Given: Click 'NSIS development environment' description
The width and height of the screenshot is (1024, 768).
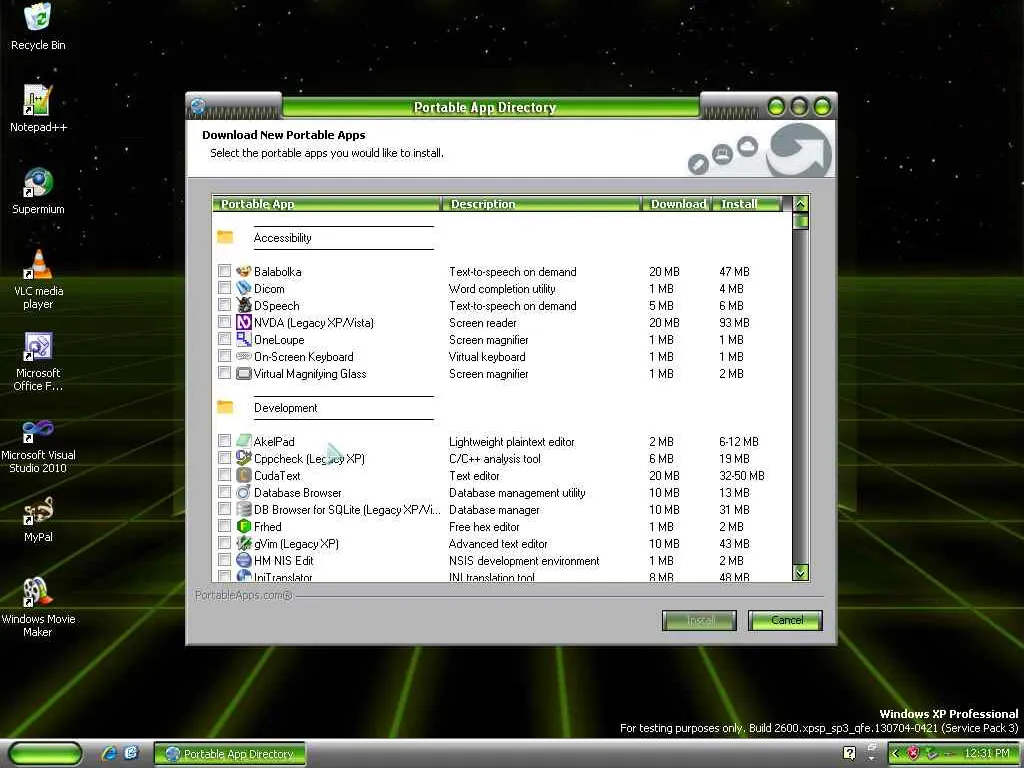Looking at the screenshot, I should (x=524, y=560).
